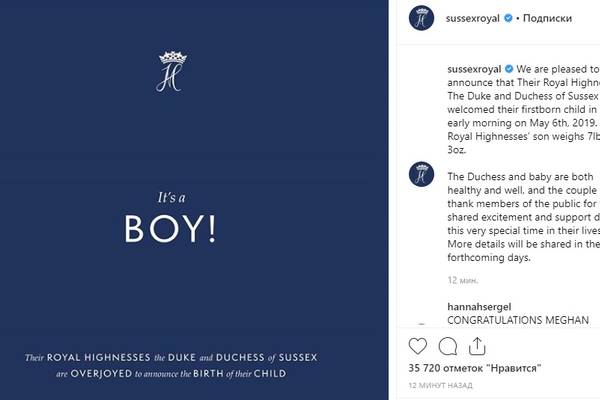The image size is (600, 400).
Task: Click the royal announcement text at the image bottom
Action: pyautogui.click(x=170, y=365)
